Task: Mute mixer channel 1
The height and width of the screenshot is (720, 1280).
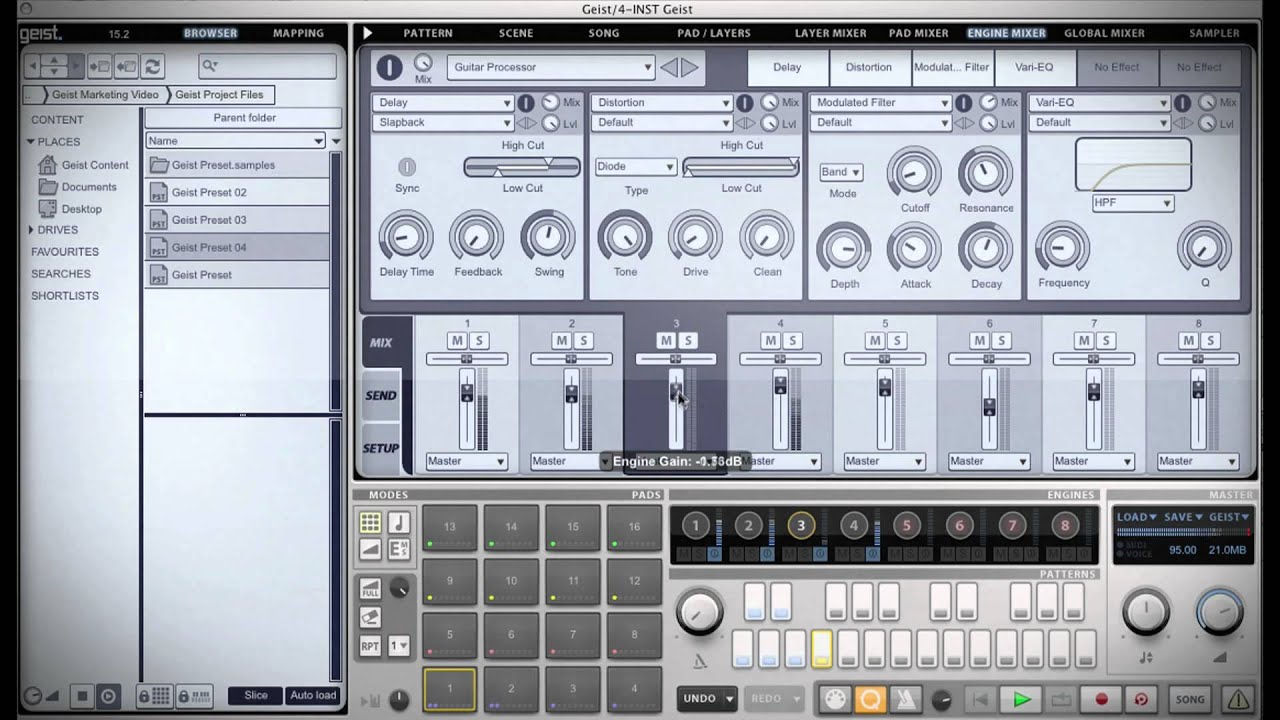Action: [457, 341]
